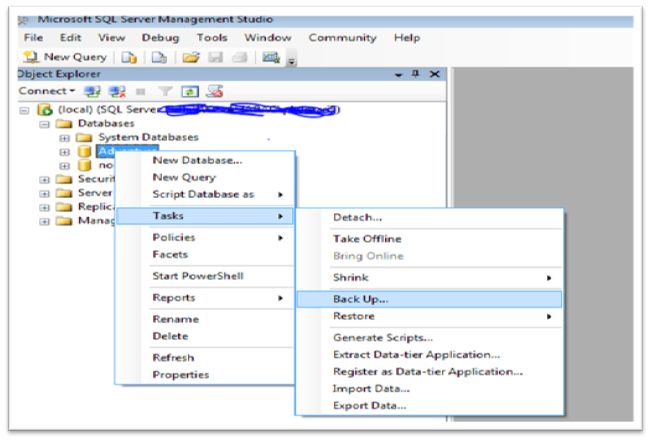Open Script Database as submenu
This screenshot has height=440, width=650.
pos(204,194)
